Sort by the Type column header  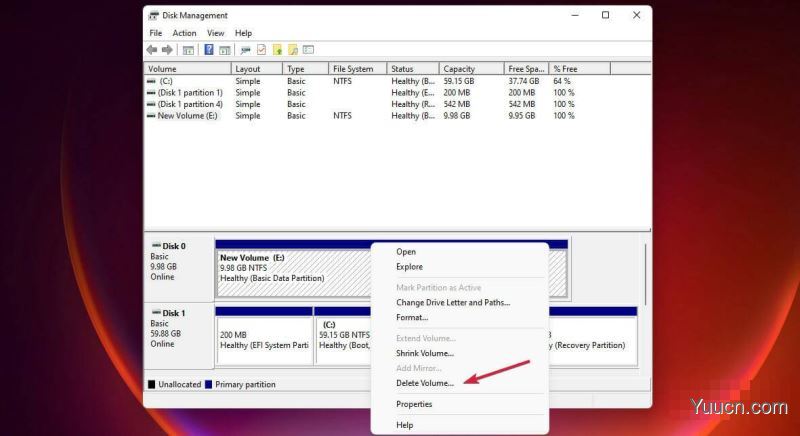305,69
